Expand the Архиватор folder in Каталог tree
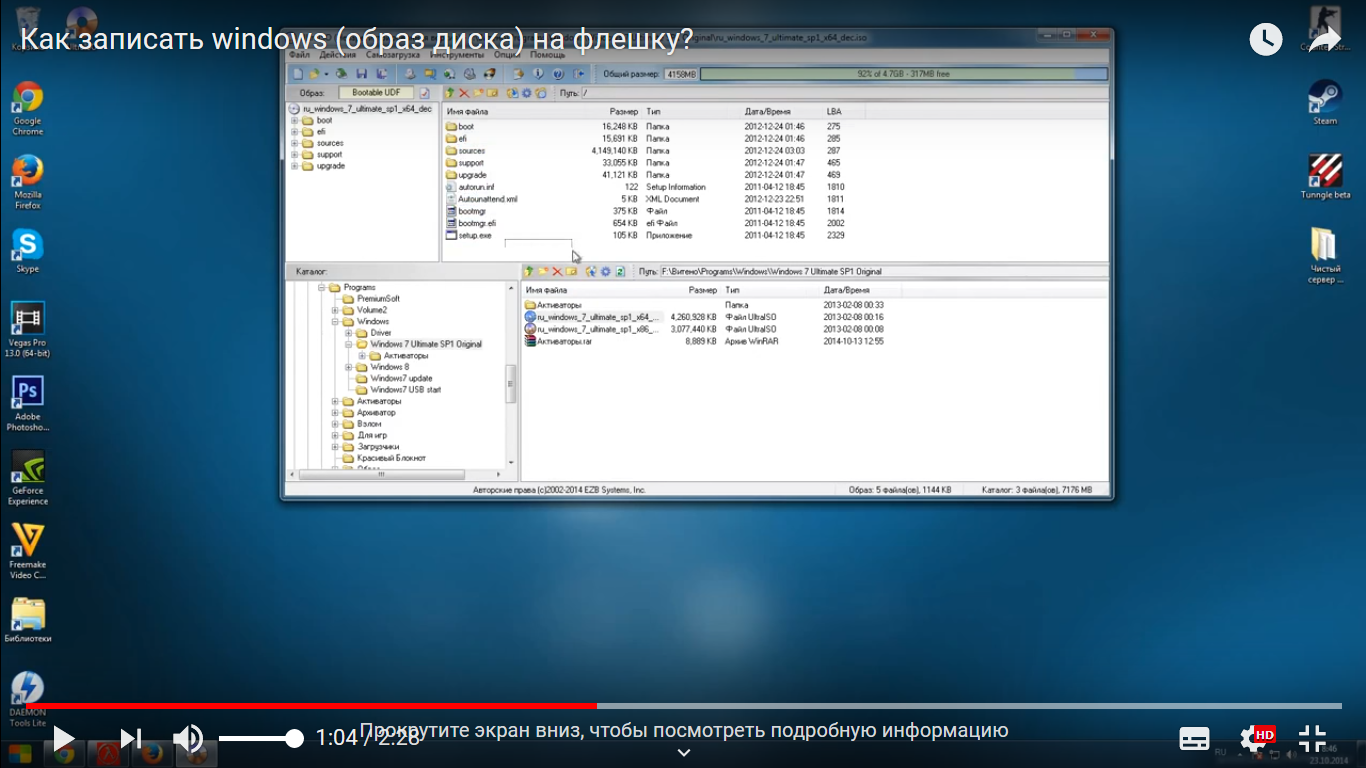Image resolution: width=1366 pixels, height=768 pixels. click(x=335, y=412)
